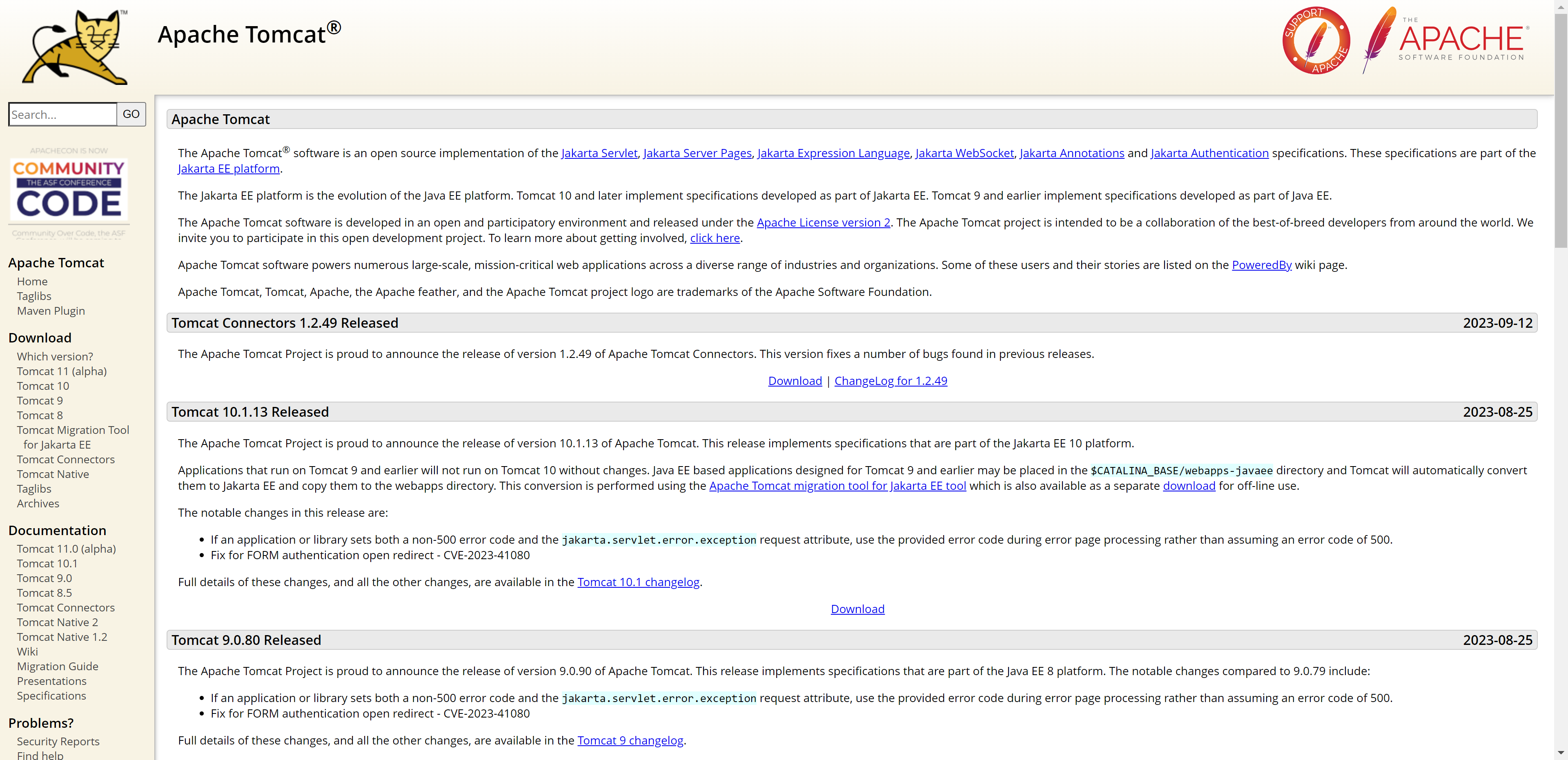Follow the Jakarta Servlet link

tap(599, 153)
